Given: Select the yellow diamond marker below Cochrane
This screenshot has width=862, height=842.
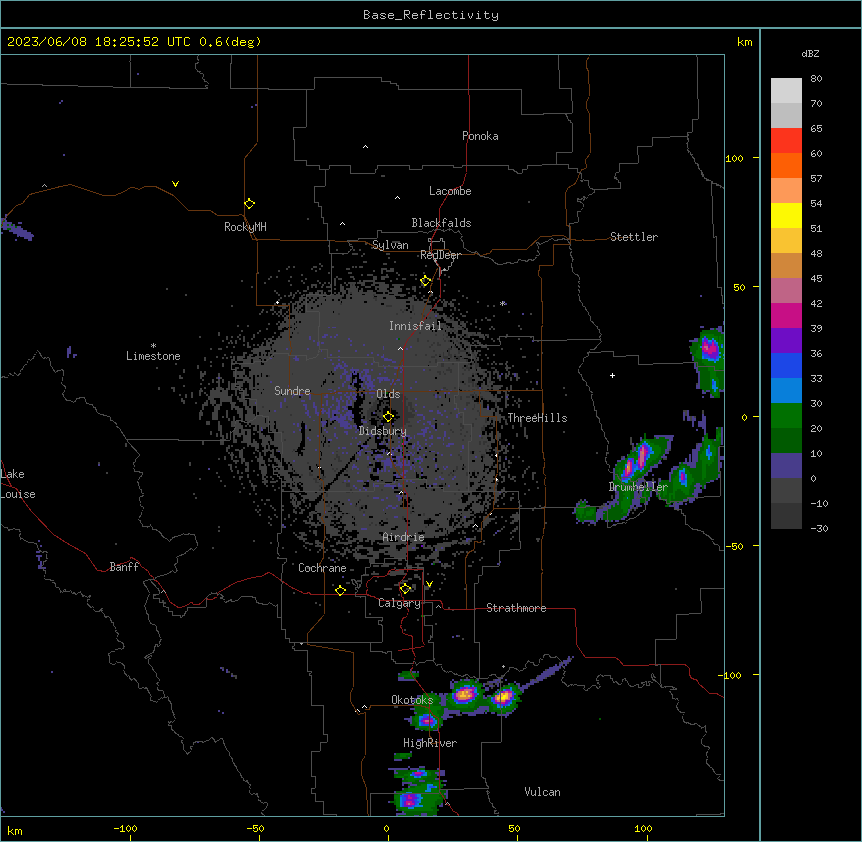Looking at the screenshot, I should [x=340, y=590].
